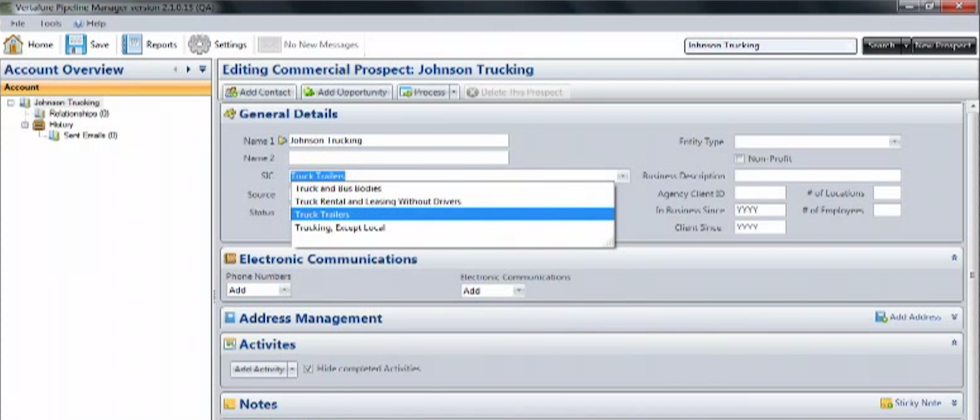Open the Help menu

[90, 23]
